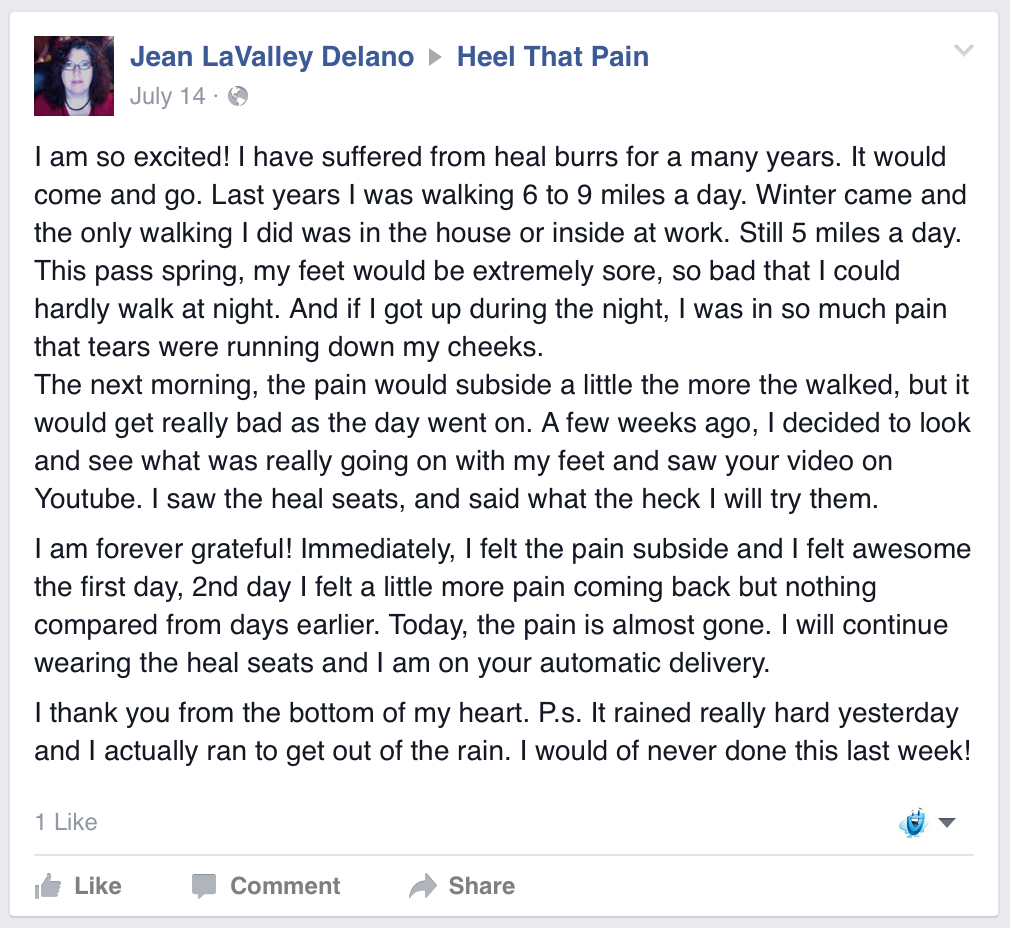Image resolution: width=1010 pixels, height=928 pixels.
Task: Click the speech bubble comment icon
Action: pyautogui.click(x=204, y=886)
